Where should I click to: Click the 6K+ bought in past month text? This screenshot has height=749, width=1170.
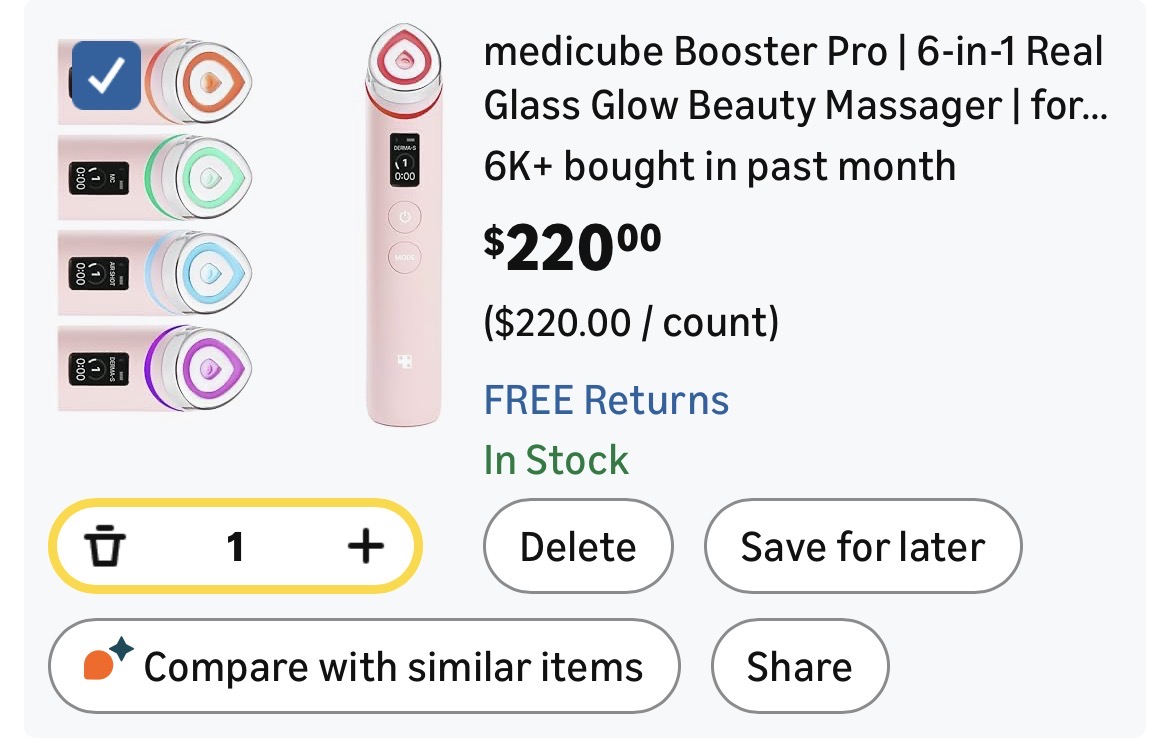719,166
